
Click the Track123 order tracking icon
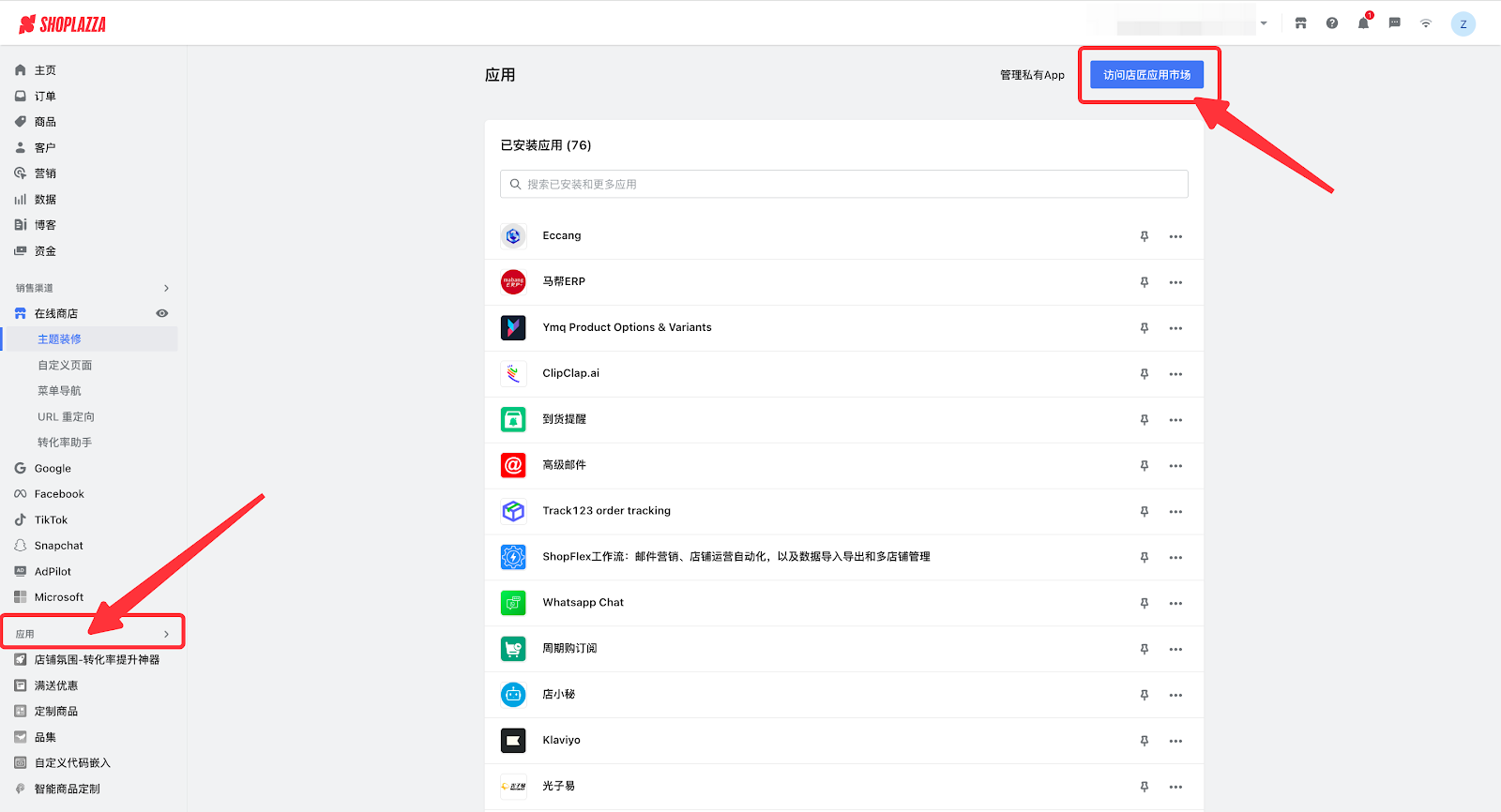pyautogui.click(x=513, y=511)
